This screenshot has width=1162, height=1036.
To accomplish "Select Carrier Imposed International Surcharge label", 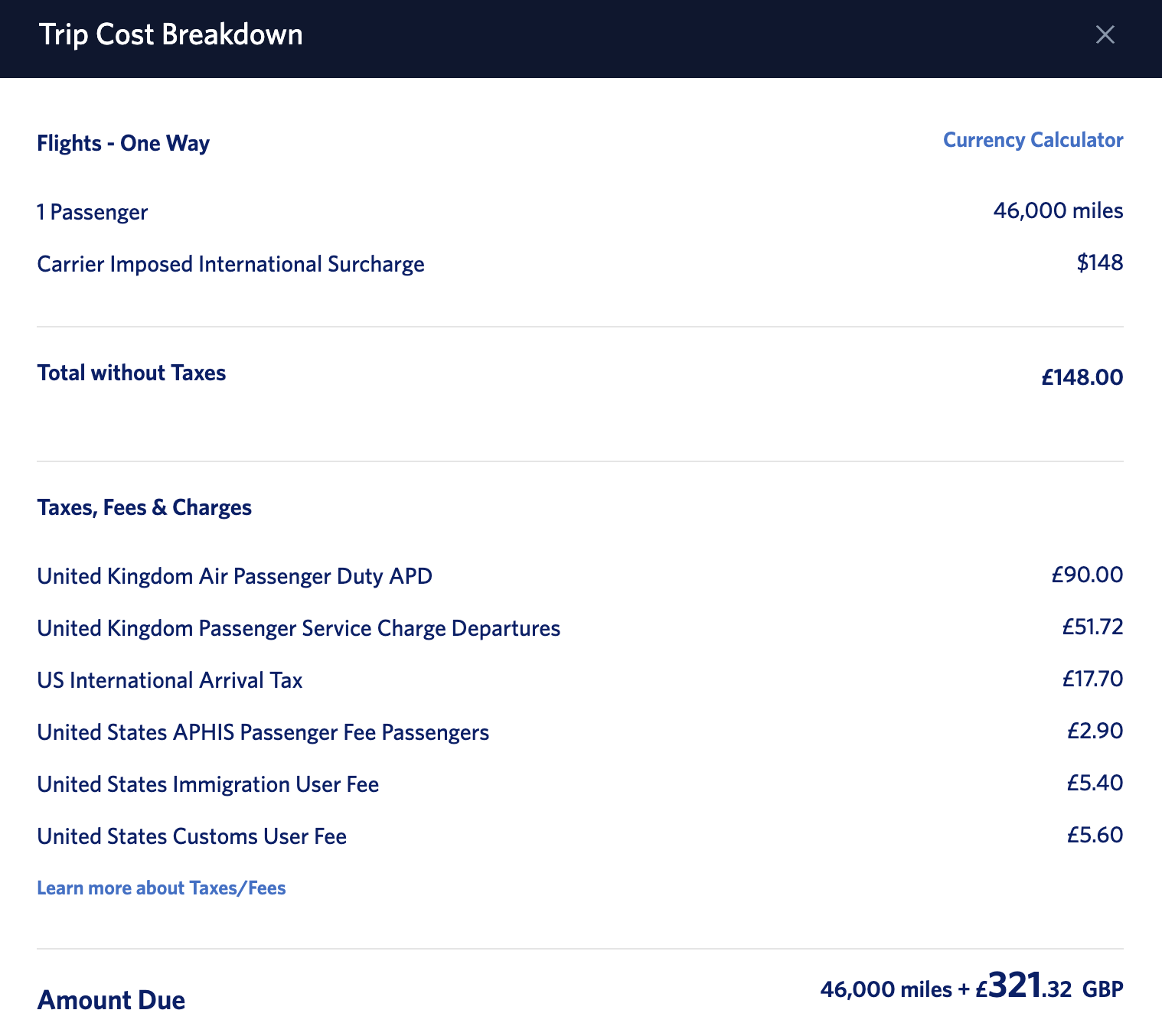I will (230, 264).
